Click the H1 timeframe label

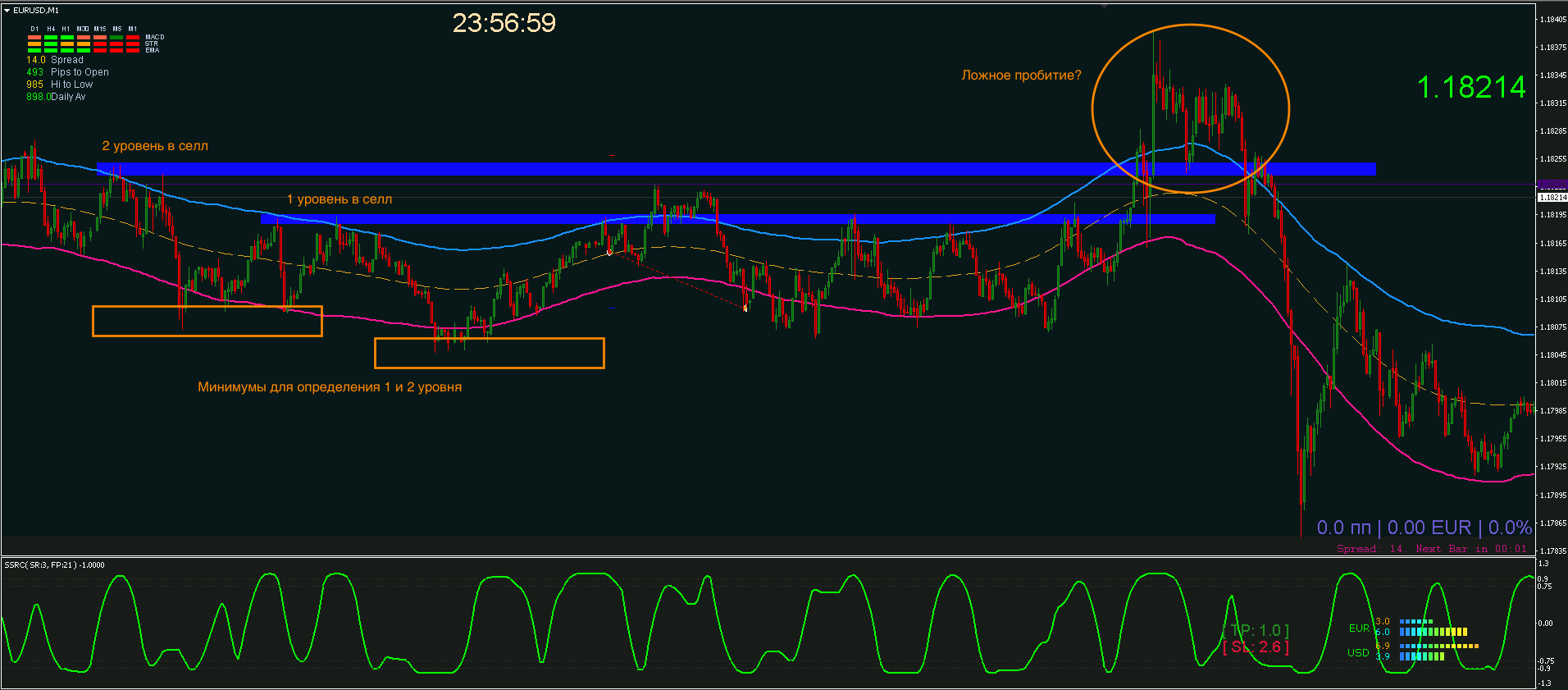[x=66, y=29]
